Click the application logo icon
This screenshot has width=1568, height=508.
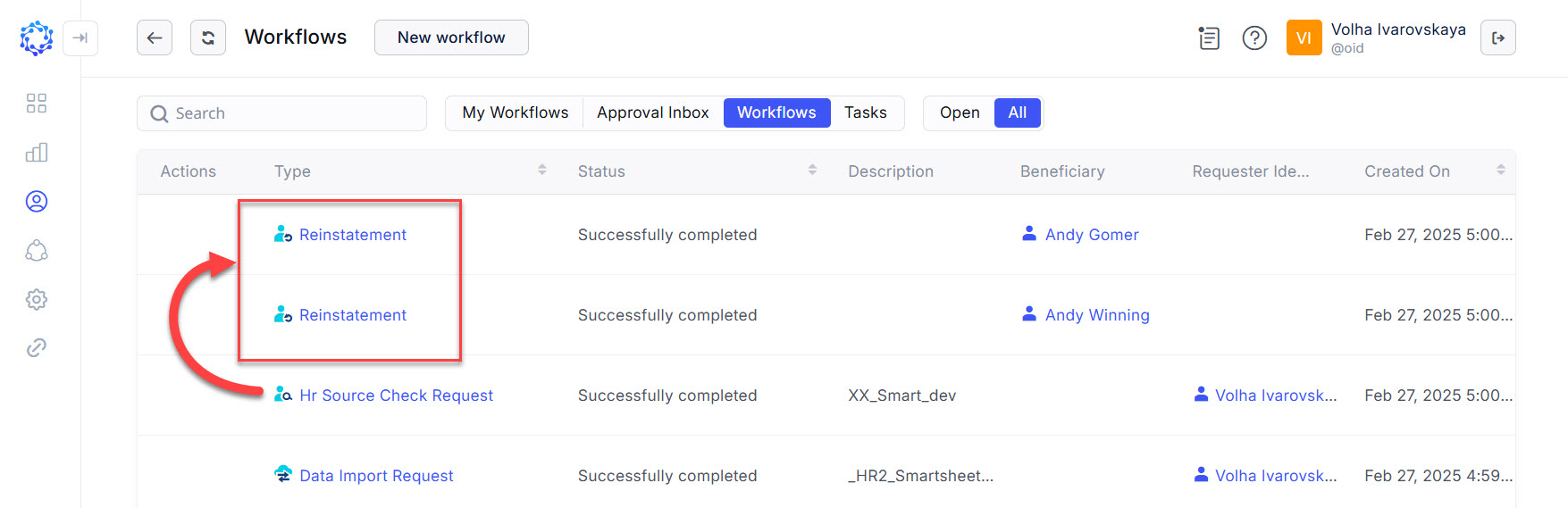click(x=37, y=38)
